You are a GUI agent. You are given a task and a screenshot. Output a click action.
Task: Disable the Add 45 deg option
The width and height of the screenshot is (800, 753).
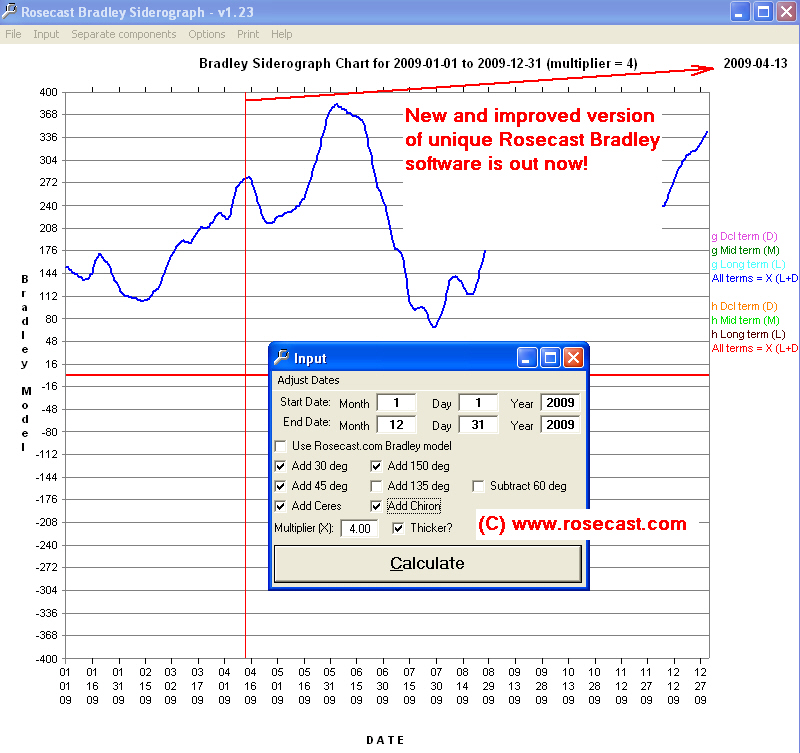pyautogui.click(x=281, y=486)
